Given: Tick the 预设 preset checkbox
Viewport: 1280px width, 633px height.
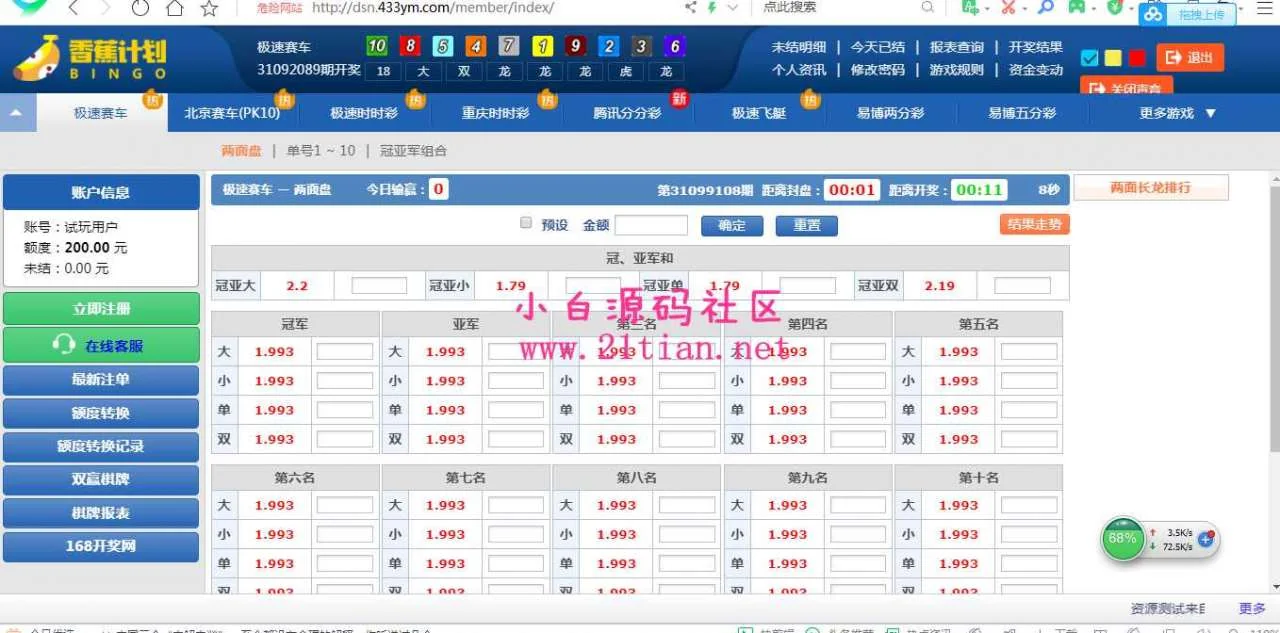Looking at the screenshot, I should (x=526, y=224).
